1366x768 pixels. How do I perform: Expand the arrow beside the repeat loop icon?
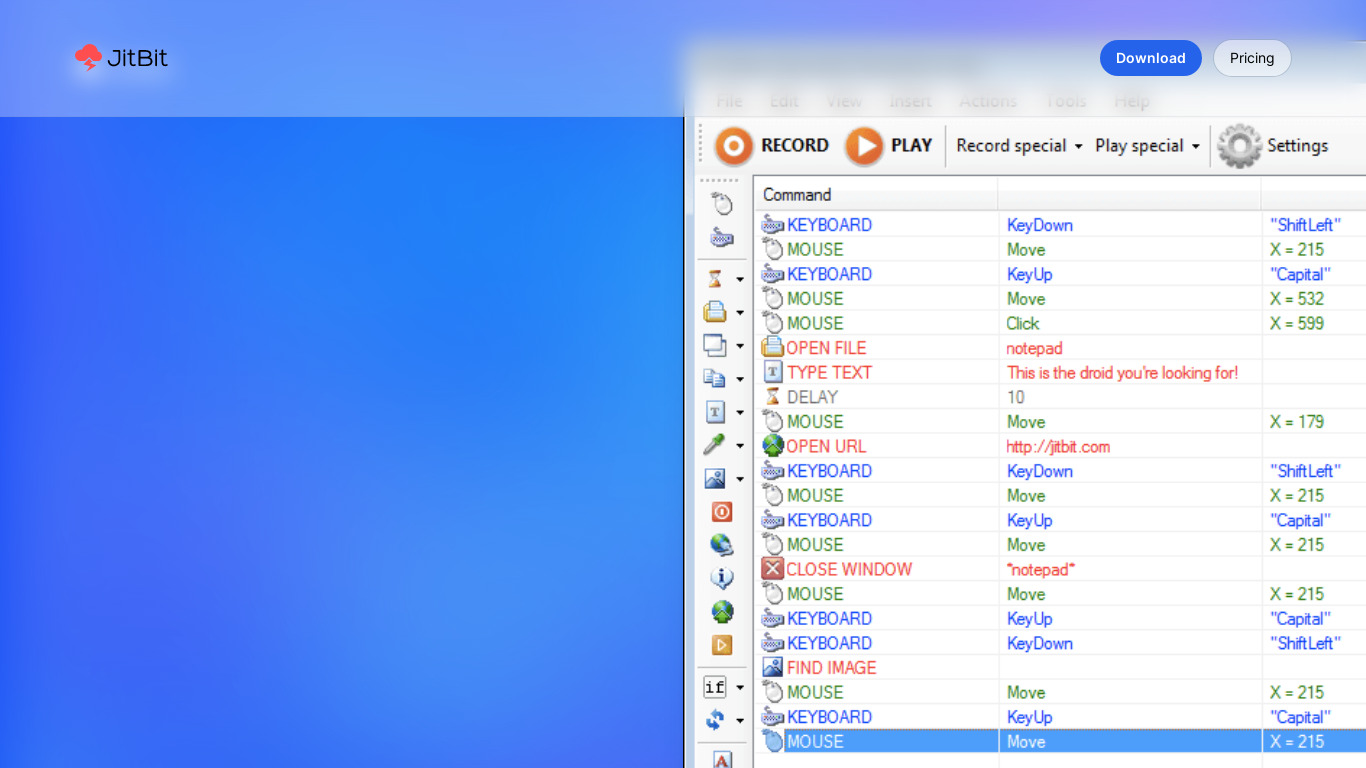pos(740,720)
